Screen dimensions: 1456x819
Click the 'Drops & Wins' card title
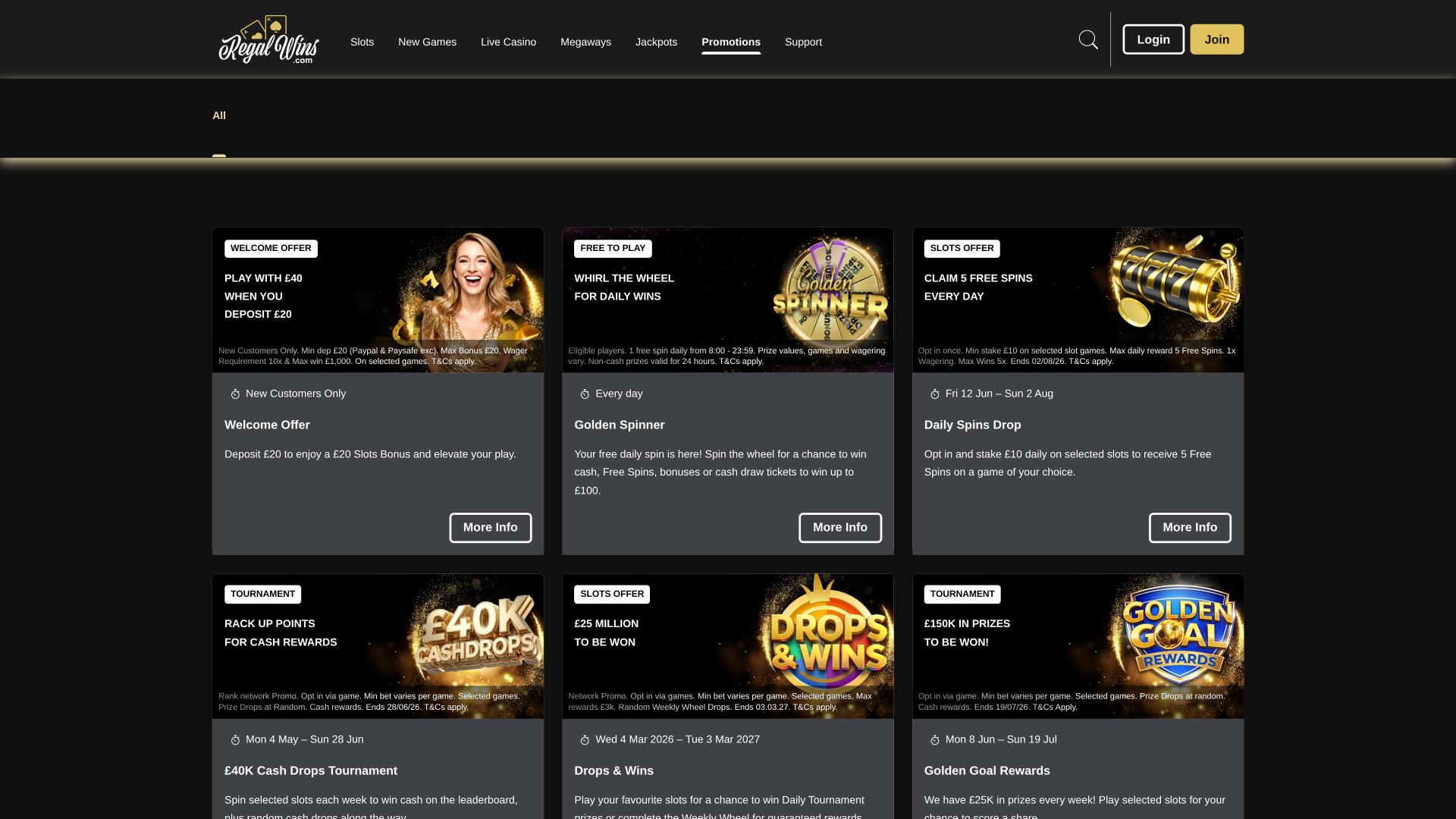tap(613, 771)
